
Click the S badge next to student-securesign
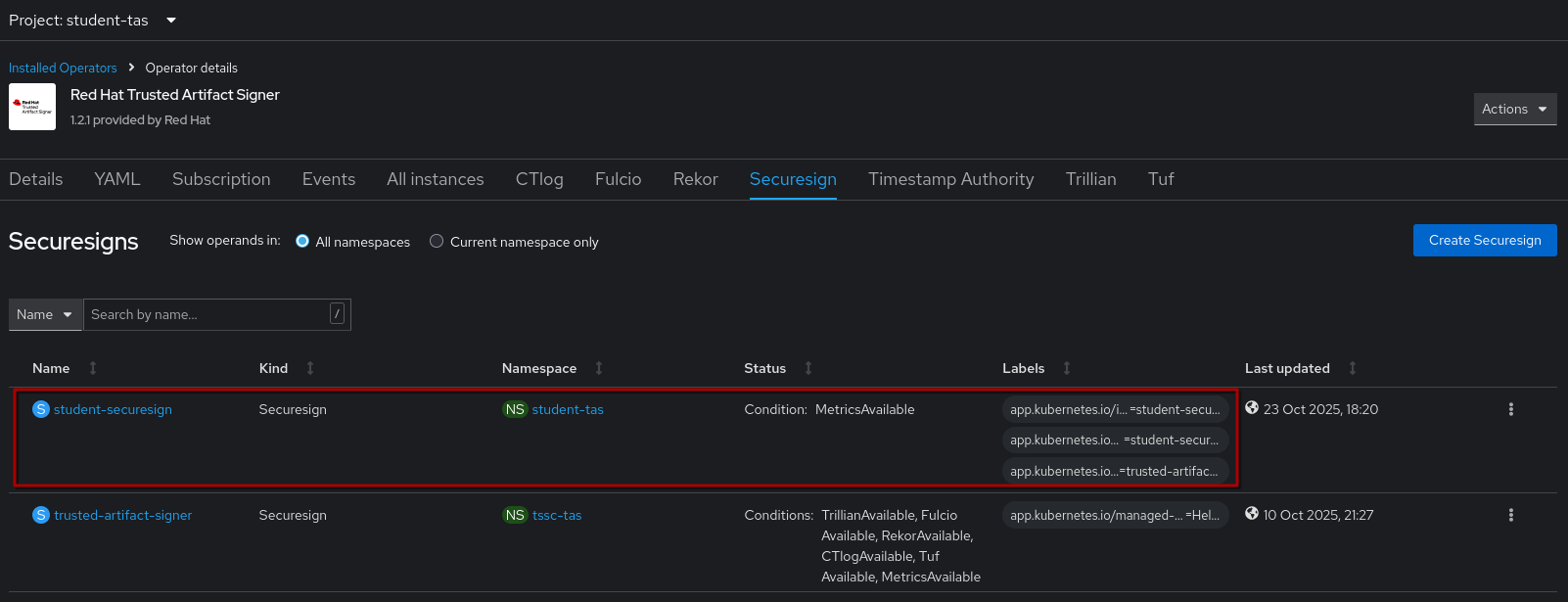pos(41,409)
